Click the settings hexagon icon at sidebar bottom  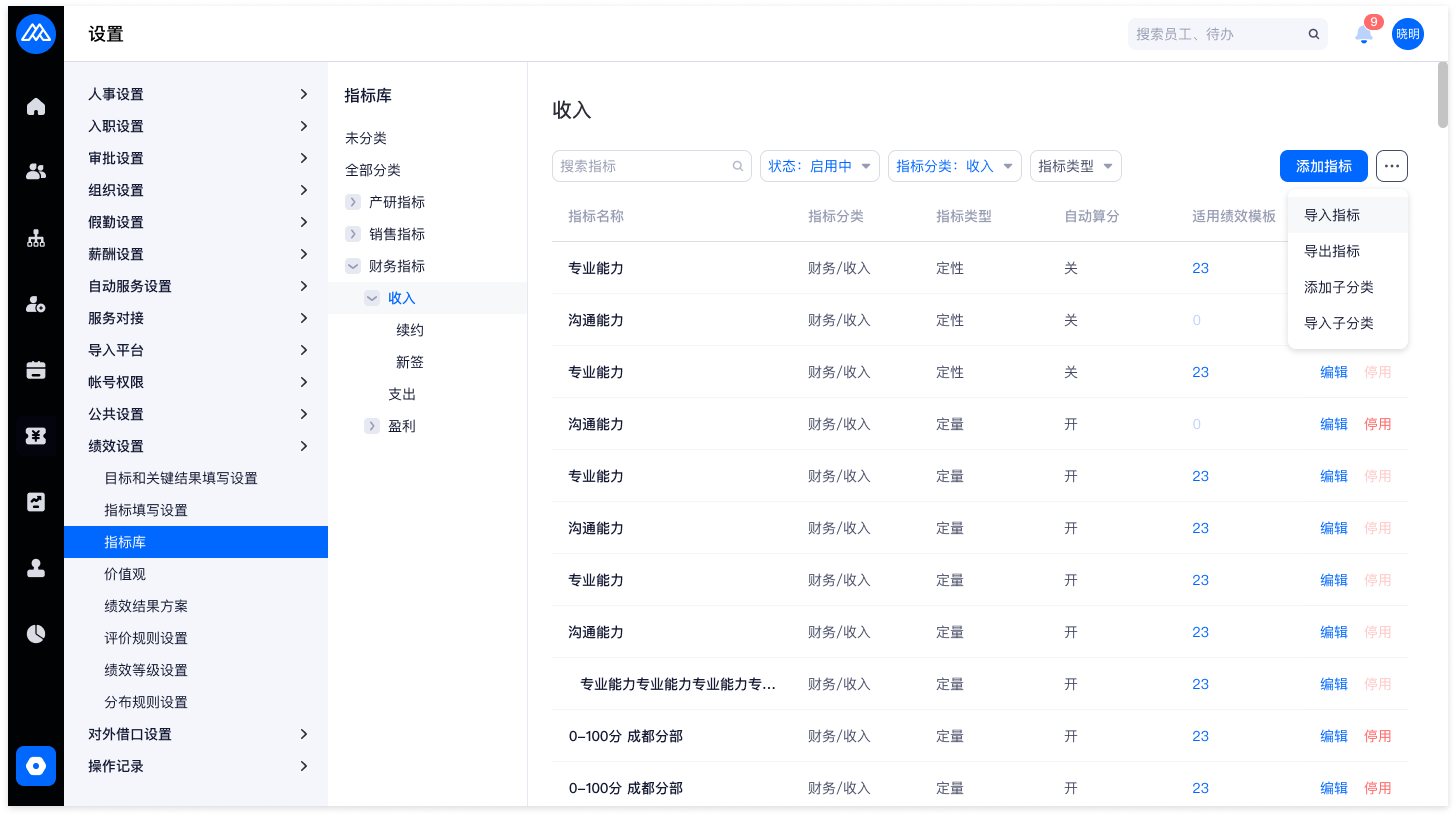click(x=36, y=766)
